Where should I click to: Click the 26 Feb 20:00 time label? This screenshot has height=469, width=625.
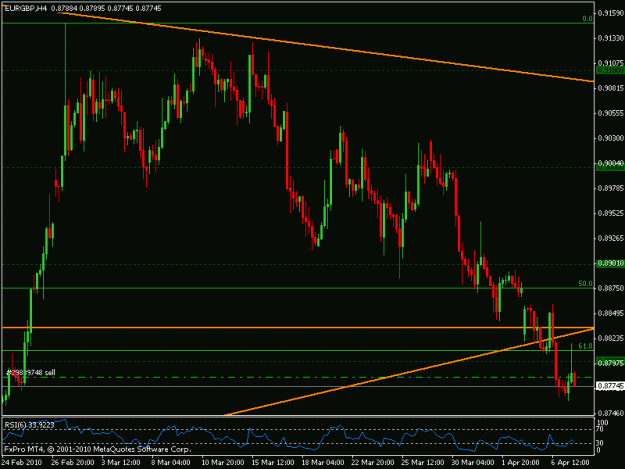click(72, 463)
